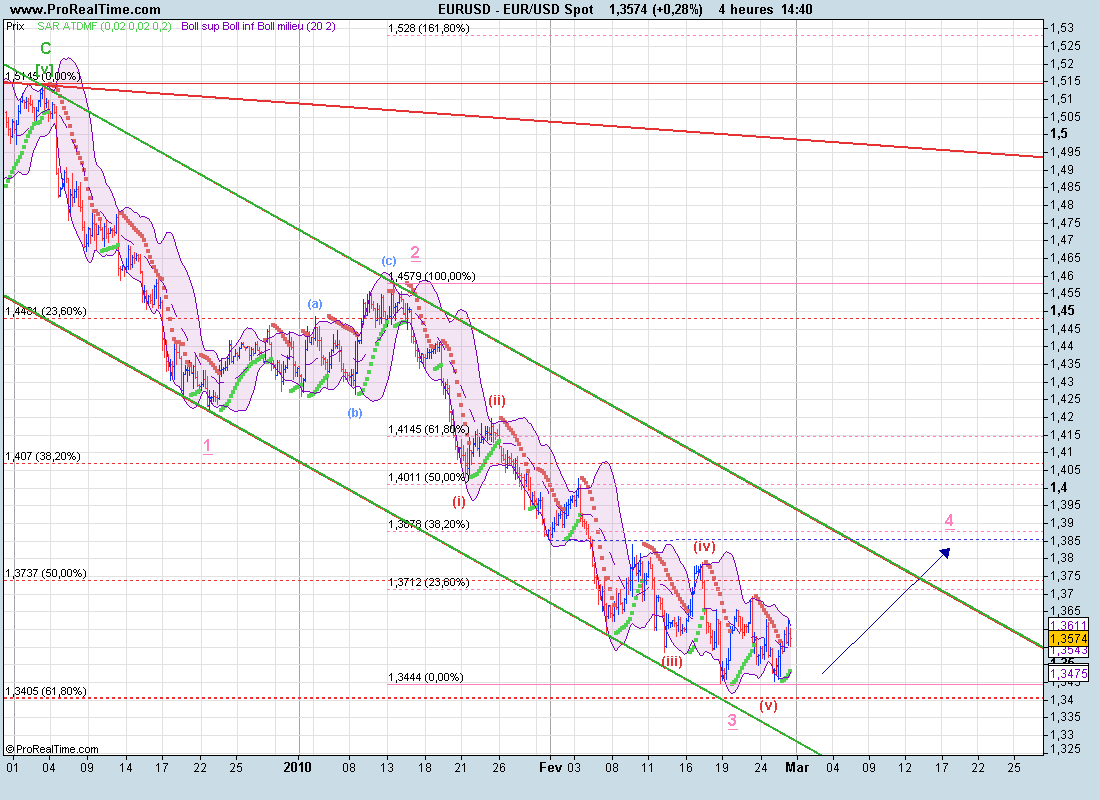Click the 1,528 (161,80%) Fibonacci label
This screenshot has height=800, width=1100.
click(429, 29)
